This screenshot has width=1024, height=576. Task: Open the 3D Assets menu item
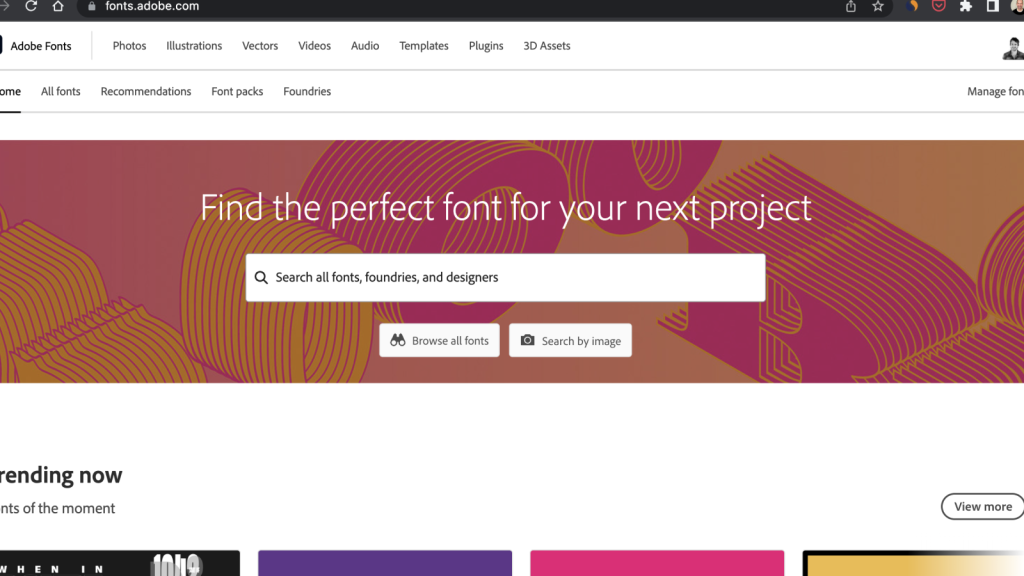point(547,46)
